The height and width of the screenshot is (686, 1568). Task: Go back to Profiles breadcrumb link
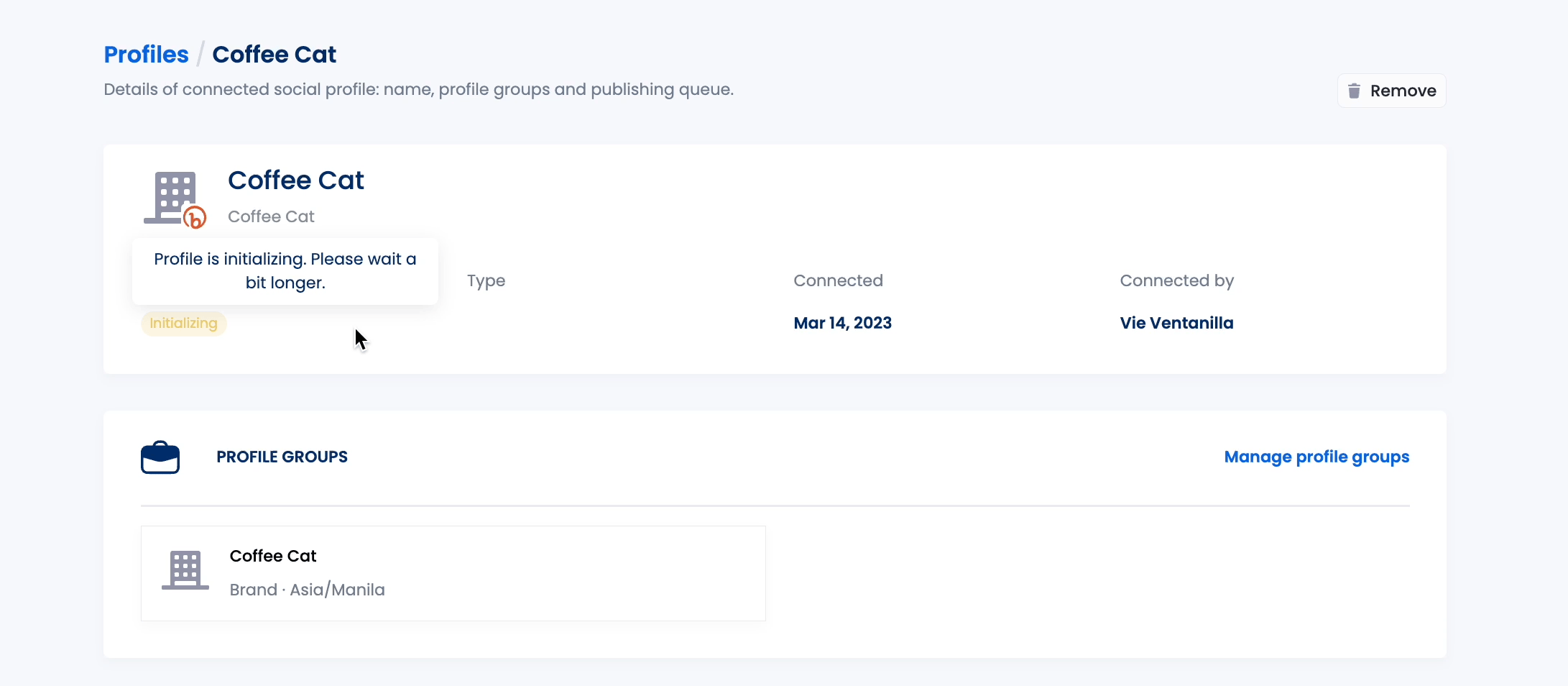click(x=146, y=55)
